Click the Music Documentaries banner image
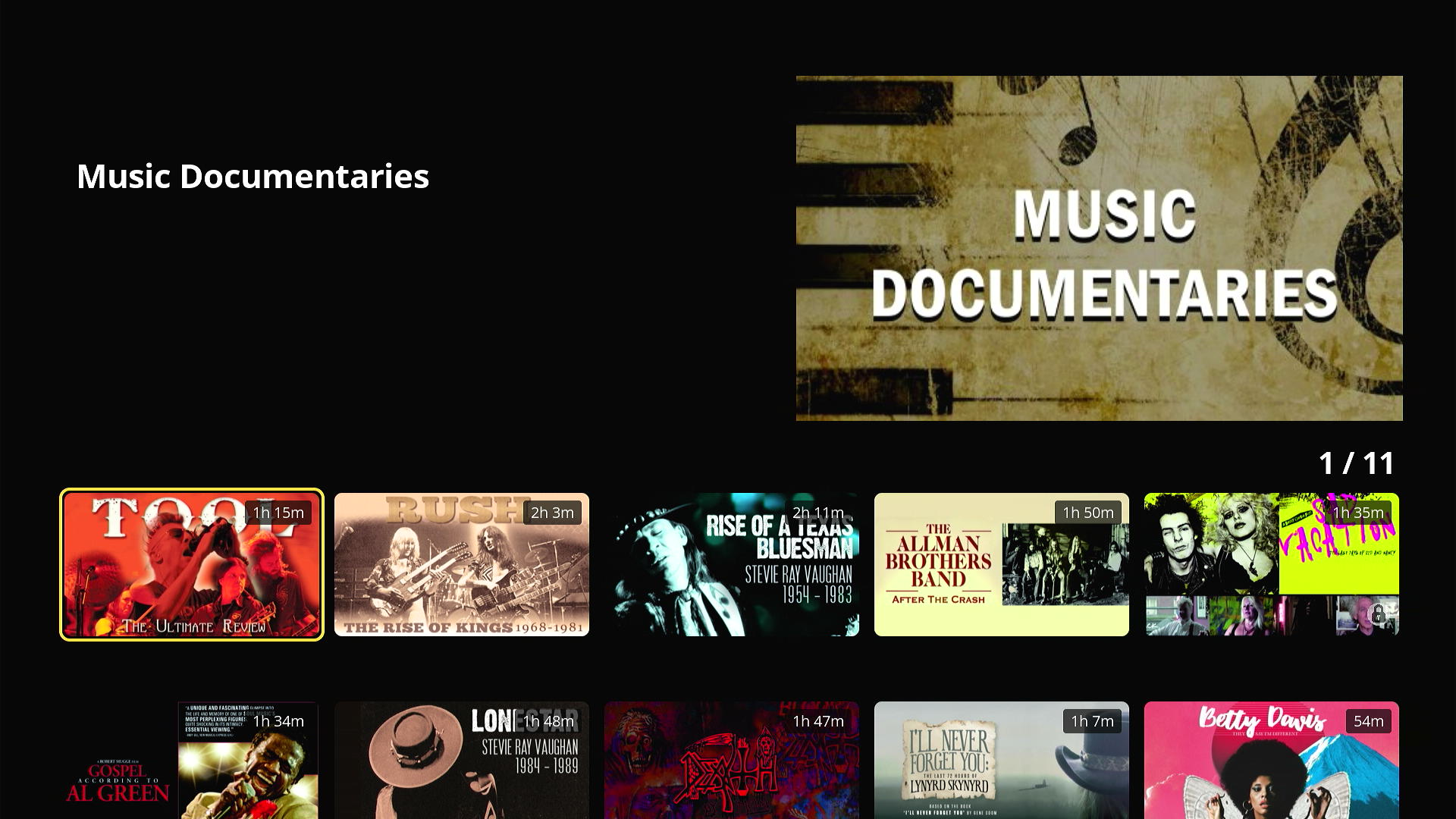The width and height of the screenshot is (1456, 819). [1100, 248]
